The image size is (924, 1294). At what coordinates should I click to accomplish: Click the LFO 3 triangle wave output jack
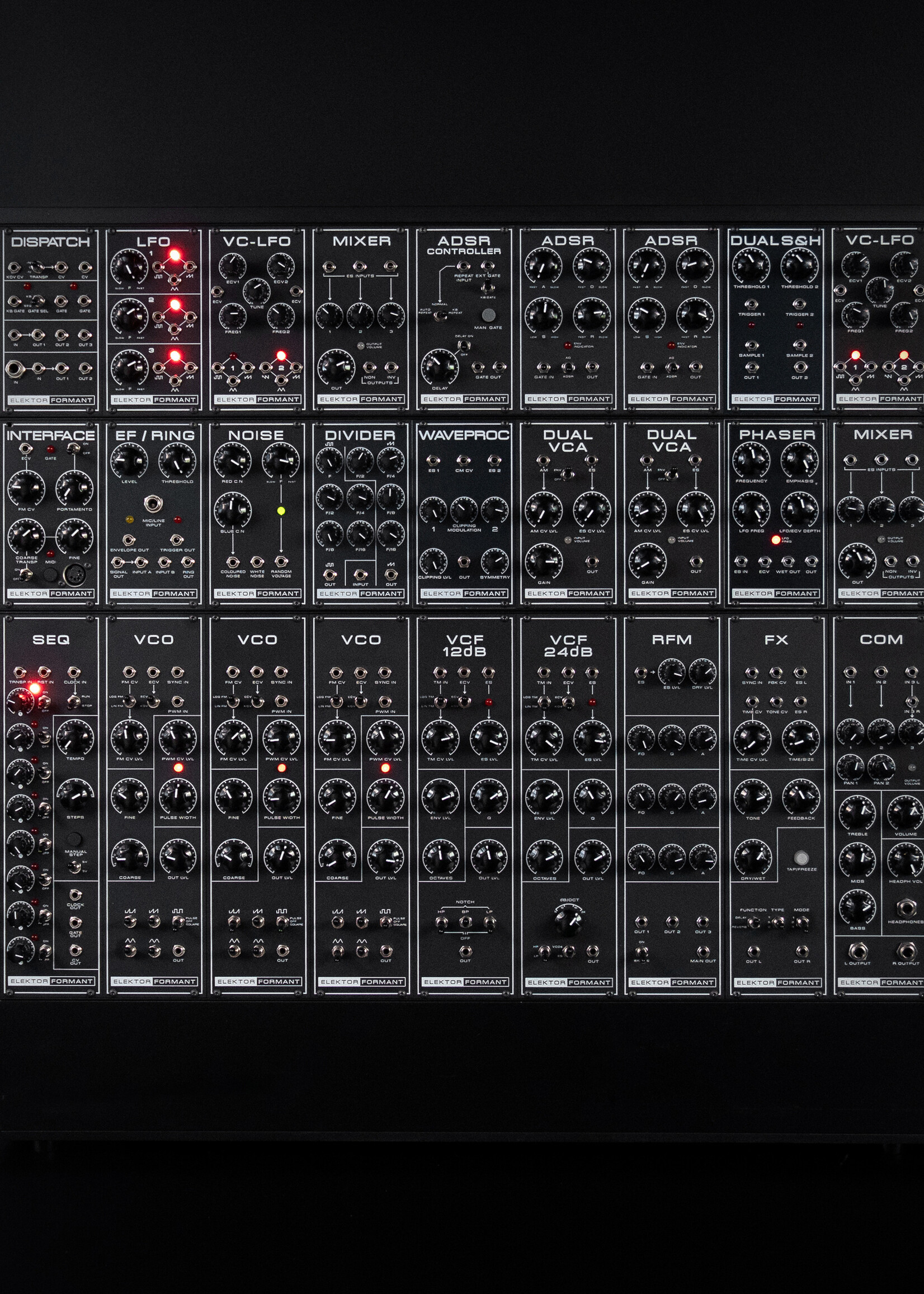(175, 380)
